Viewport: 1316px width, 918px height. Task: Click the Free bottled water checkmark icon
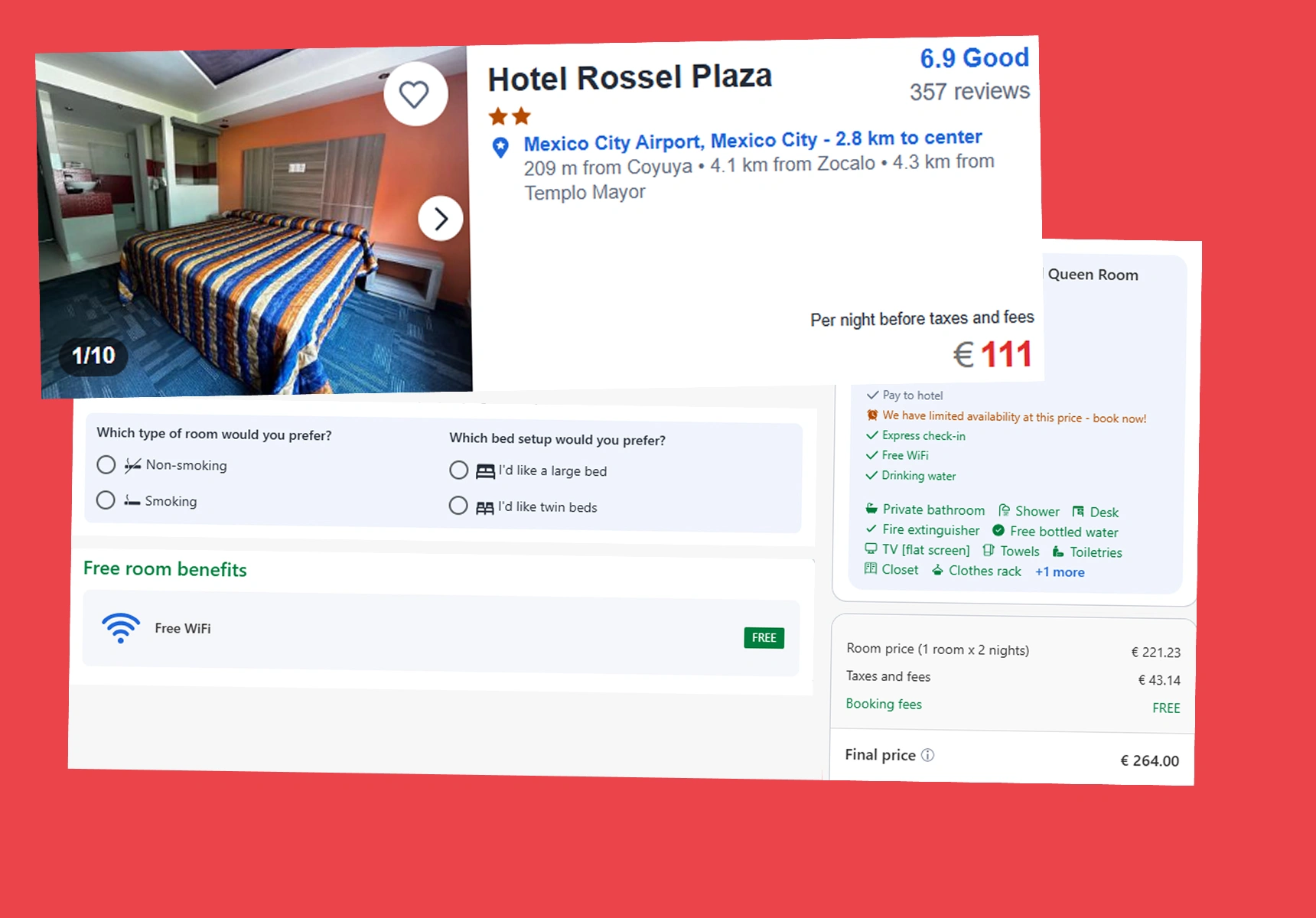pyautogui.click(x=998, y=530)
